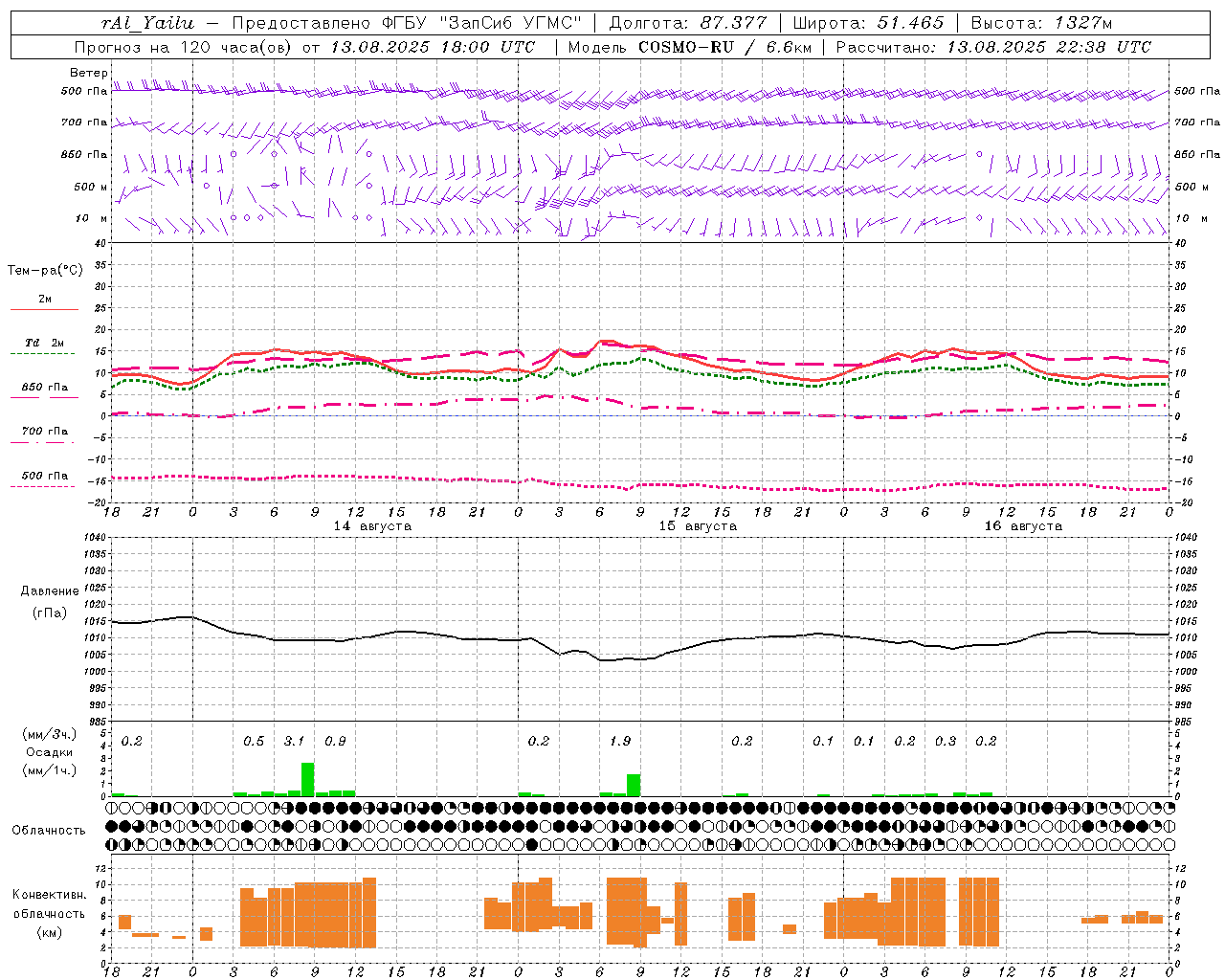The width and height of the screenshot is (1225, 980).
Task: Click forecast start time 13.08.2025 18:00 UTC
Action: click(433, 47)
